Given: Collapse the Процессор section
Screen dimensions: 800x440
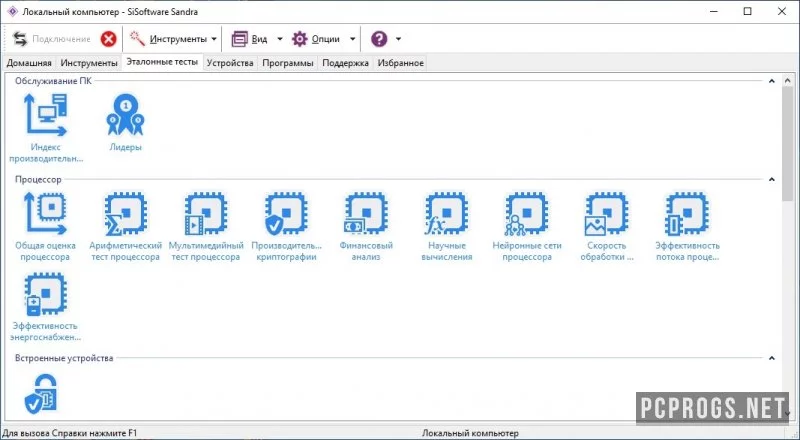Looking at the screenshot, I should click(771, 179).
